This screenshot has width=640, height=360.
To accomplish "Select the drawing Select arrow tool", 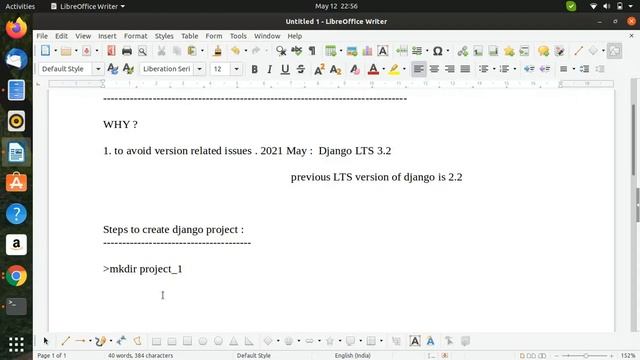I will [x=46, y=341].
